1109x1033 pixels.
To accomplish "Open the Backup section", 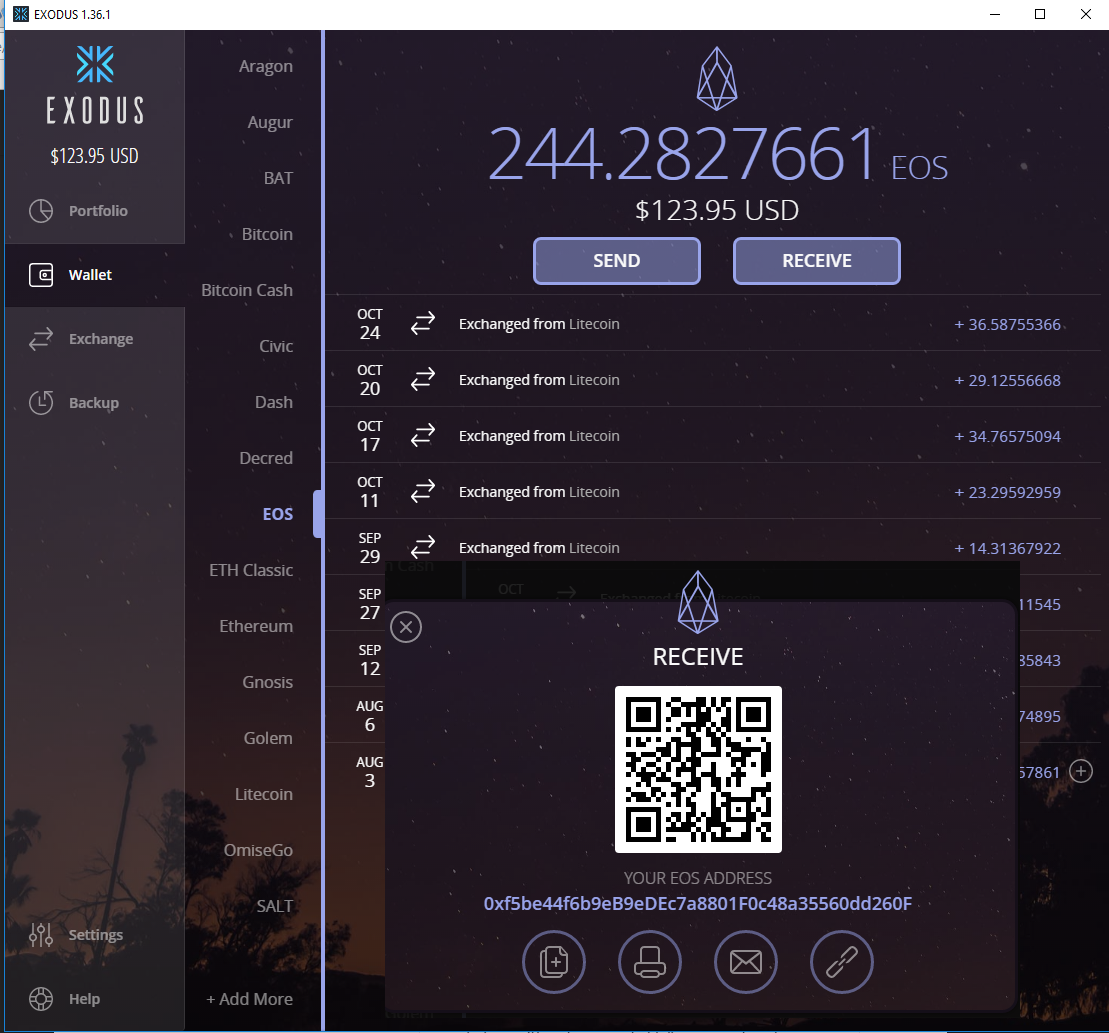I will [95, 403].
